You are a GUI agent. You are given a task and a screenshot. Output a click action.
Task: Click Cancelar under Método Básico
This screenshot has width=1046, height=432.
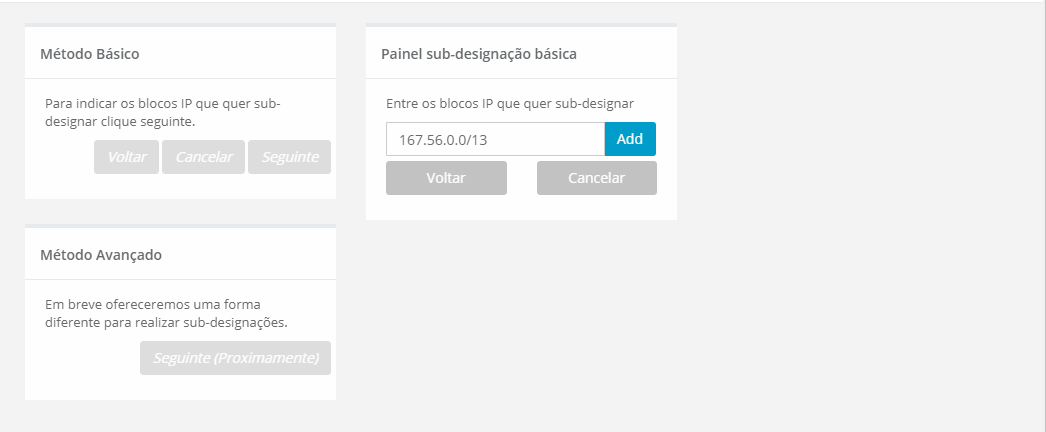203,157
